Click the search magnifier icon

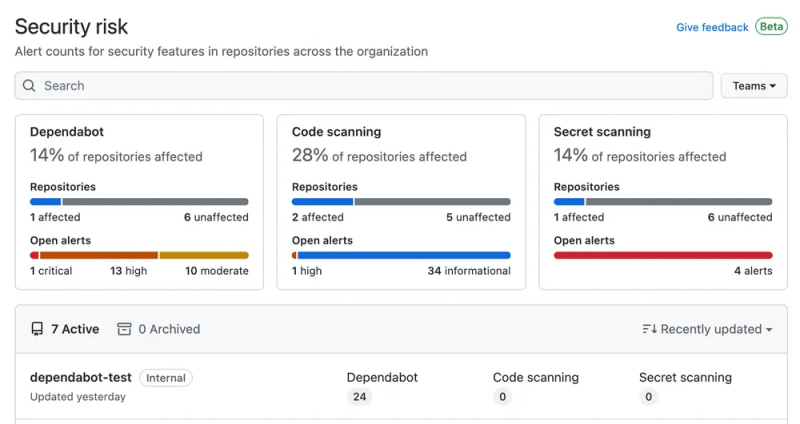point(29,86)
